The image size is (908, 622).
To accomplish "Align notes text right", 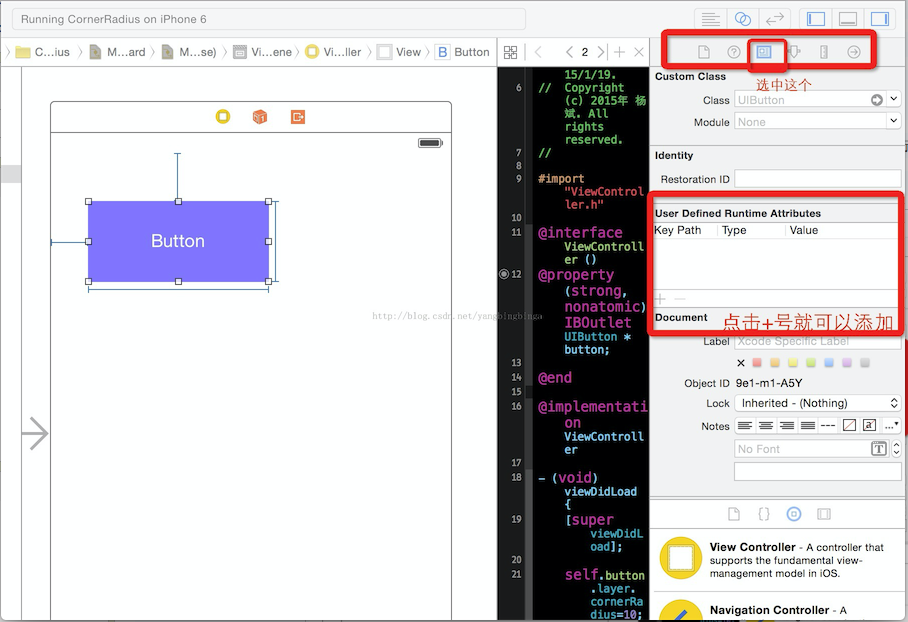I will 786,426.
